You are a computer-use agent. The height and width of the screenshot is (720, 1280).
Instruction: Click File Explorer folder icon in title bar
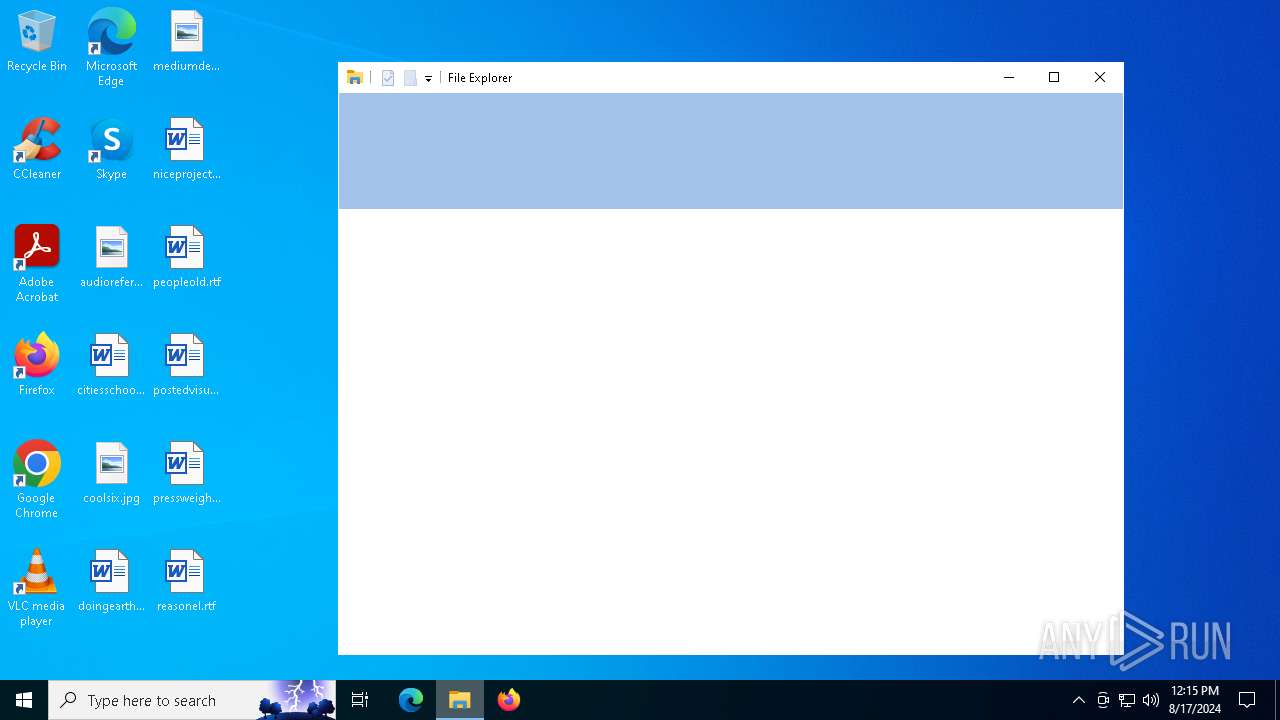coord(355,78)
